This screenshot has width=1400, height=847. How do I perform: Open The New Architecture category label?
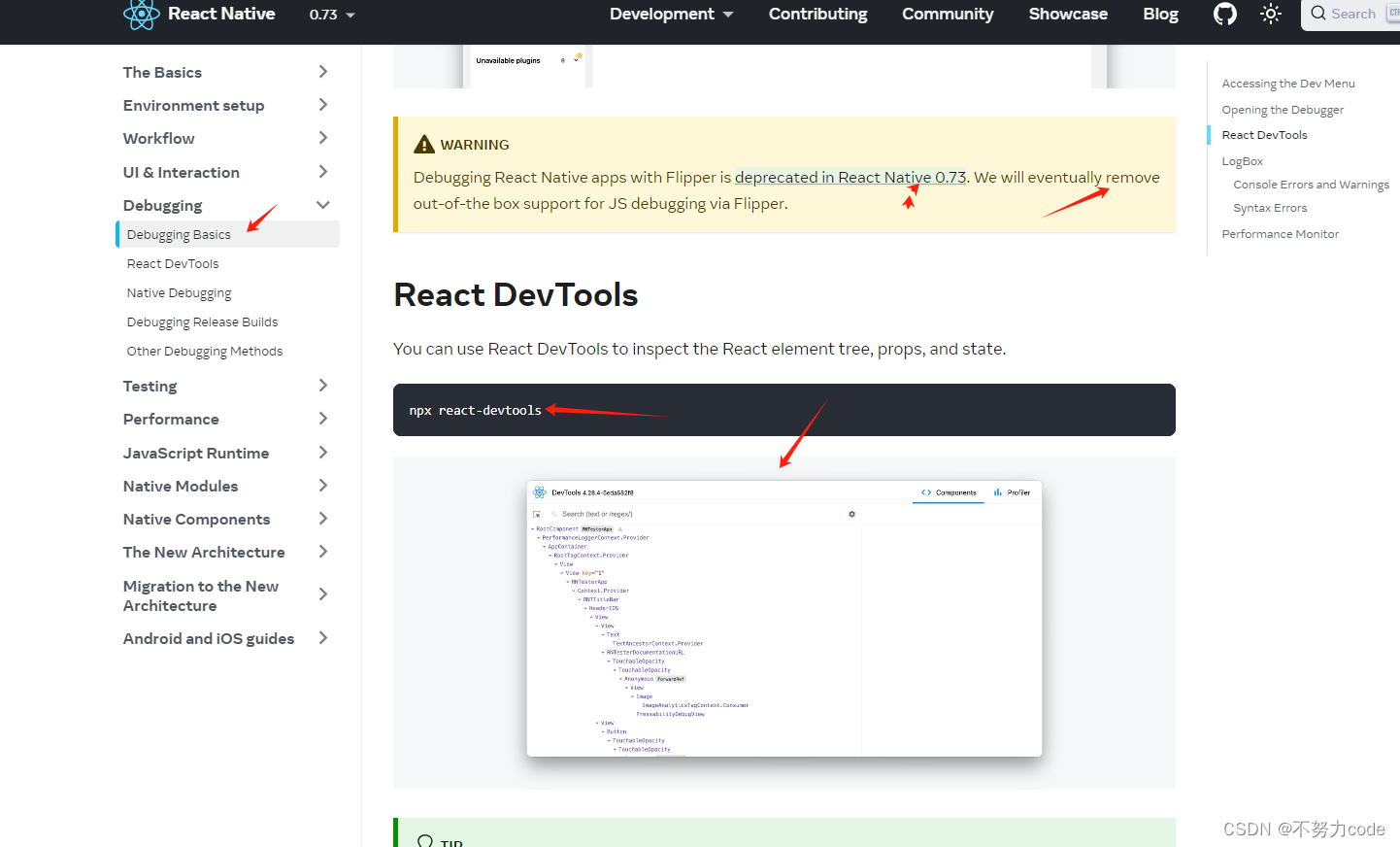[x=204, y=552]
